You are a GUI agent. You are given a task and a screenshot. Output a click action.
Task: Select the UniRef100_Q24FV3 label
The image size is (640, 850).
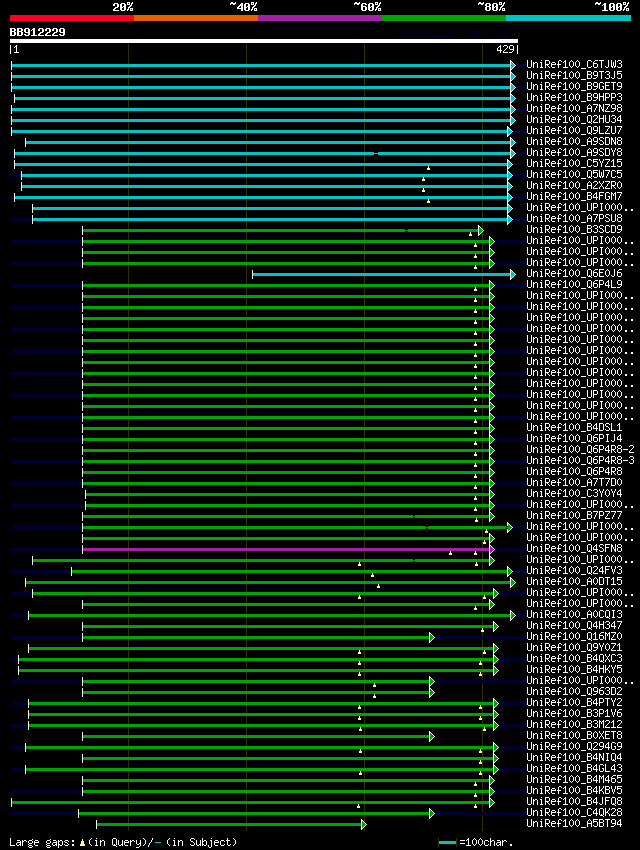point(574,570)
